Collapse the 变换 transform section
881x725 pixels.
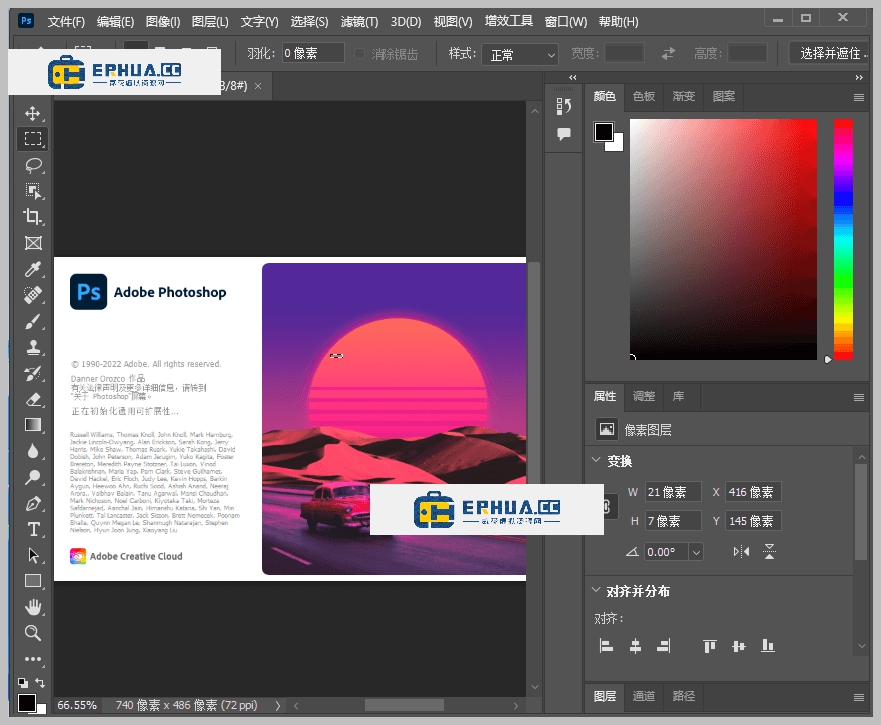(x=596, y=460)
